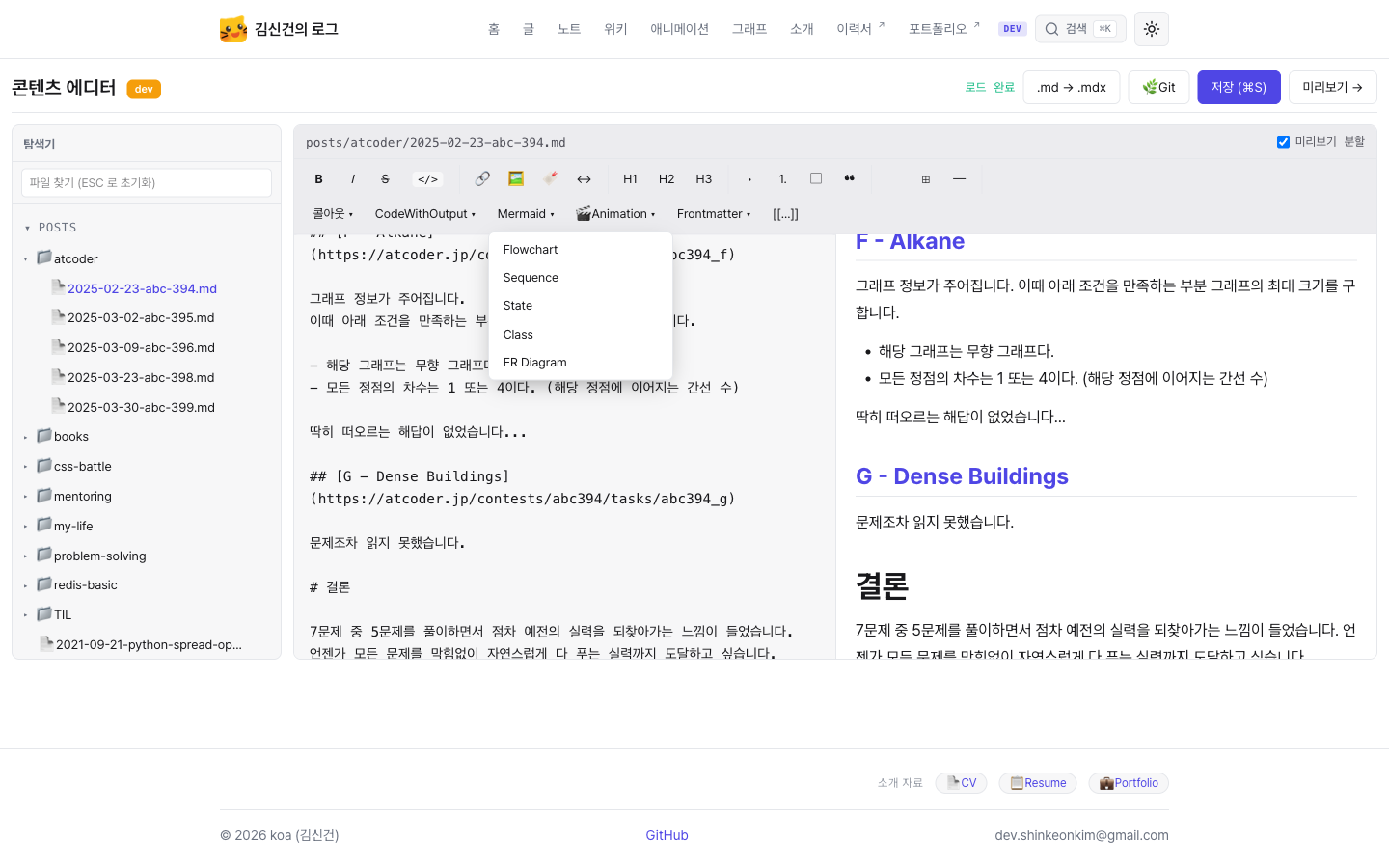1389x868 pixels.
Task: Insert wiki link with [[...]] button
Action: [x=785, y=214]
